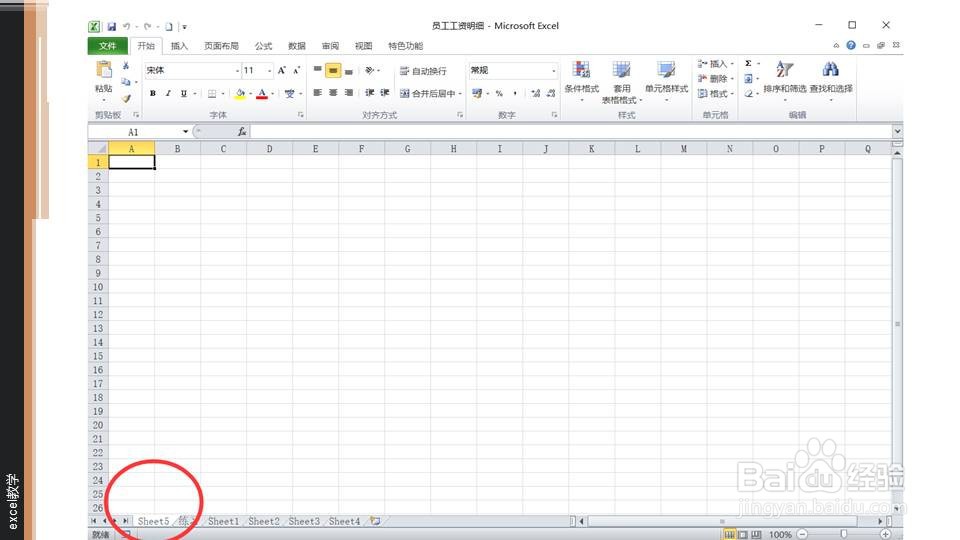Decrease the number of decimal places

(551, 94)
